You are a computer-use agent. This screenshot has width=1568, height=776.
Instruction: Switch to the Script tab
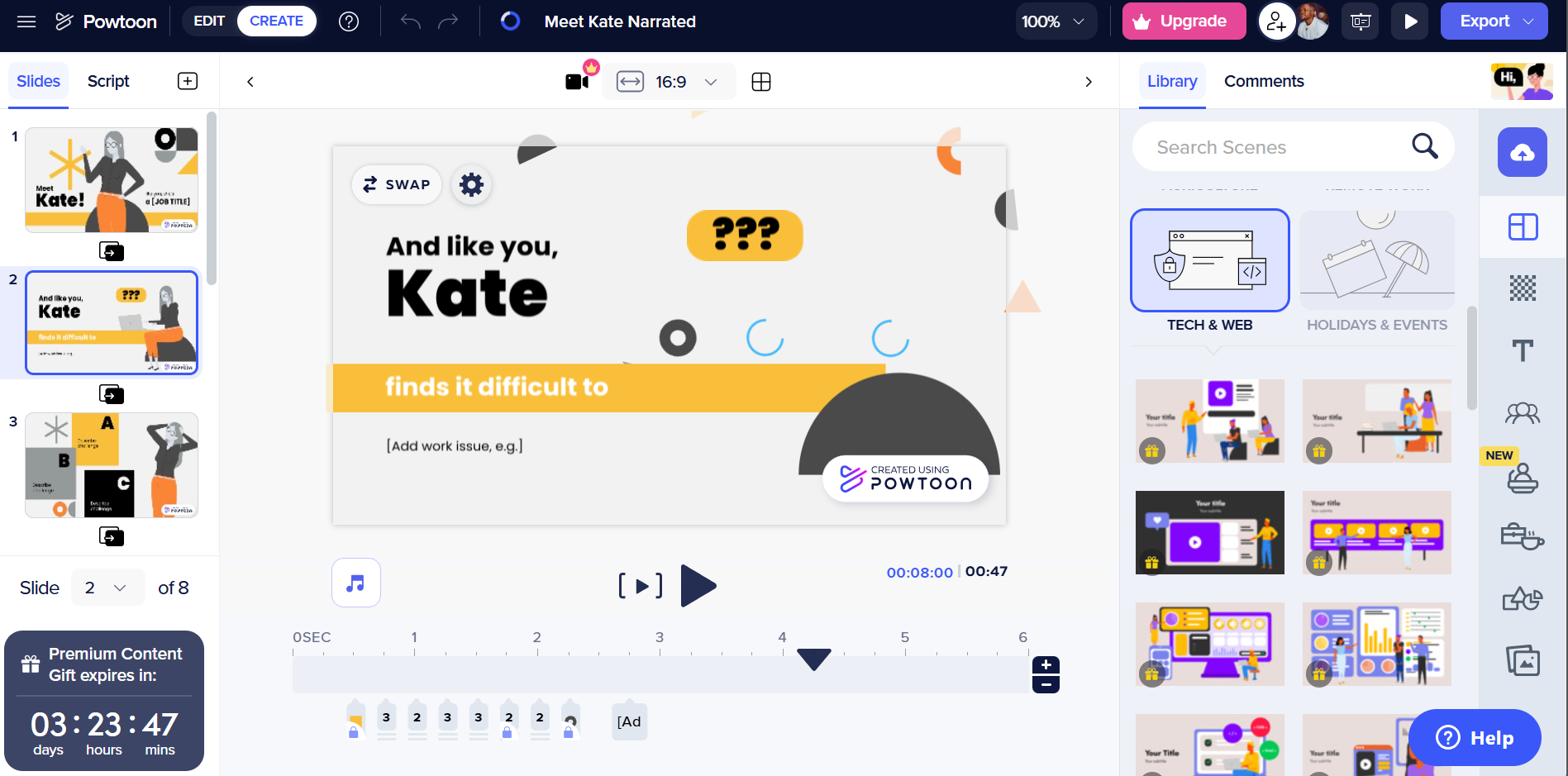click(x=108, y=81)
